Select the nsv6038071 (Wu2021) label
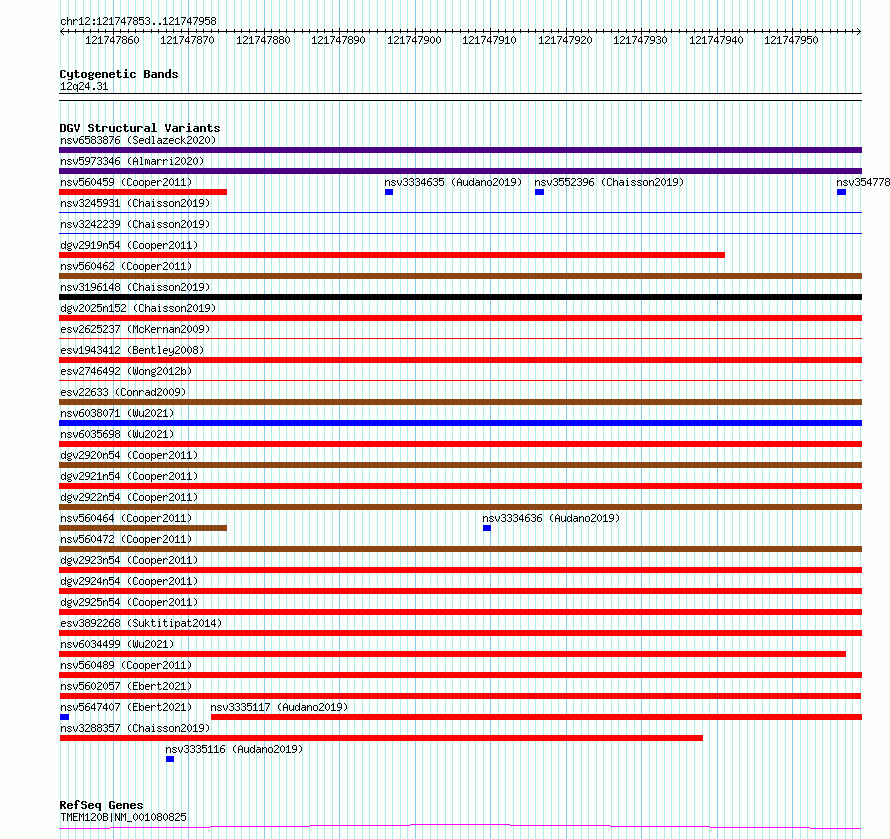Image resolution: width=890 pixels, height=839 pixels. (117, 413)
